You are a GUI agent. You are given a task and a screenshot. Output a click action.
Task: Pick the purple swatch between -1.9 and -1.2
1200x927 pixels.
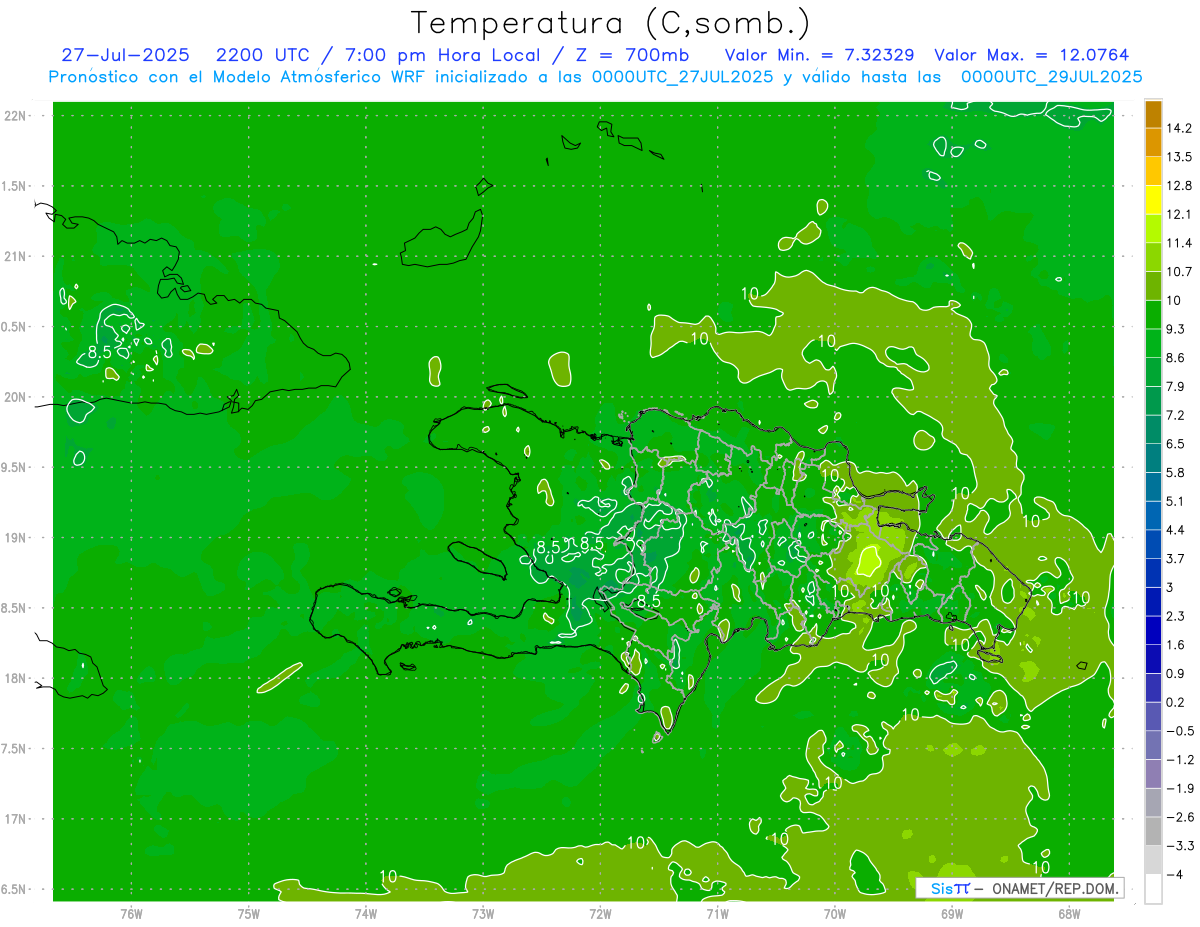1153,774
